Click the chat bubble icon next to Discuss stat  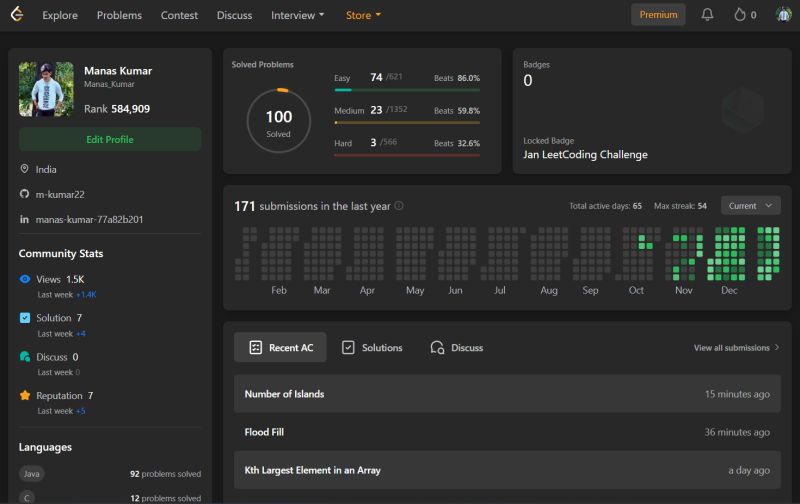pyautogui.click(x=24, y=357)
